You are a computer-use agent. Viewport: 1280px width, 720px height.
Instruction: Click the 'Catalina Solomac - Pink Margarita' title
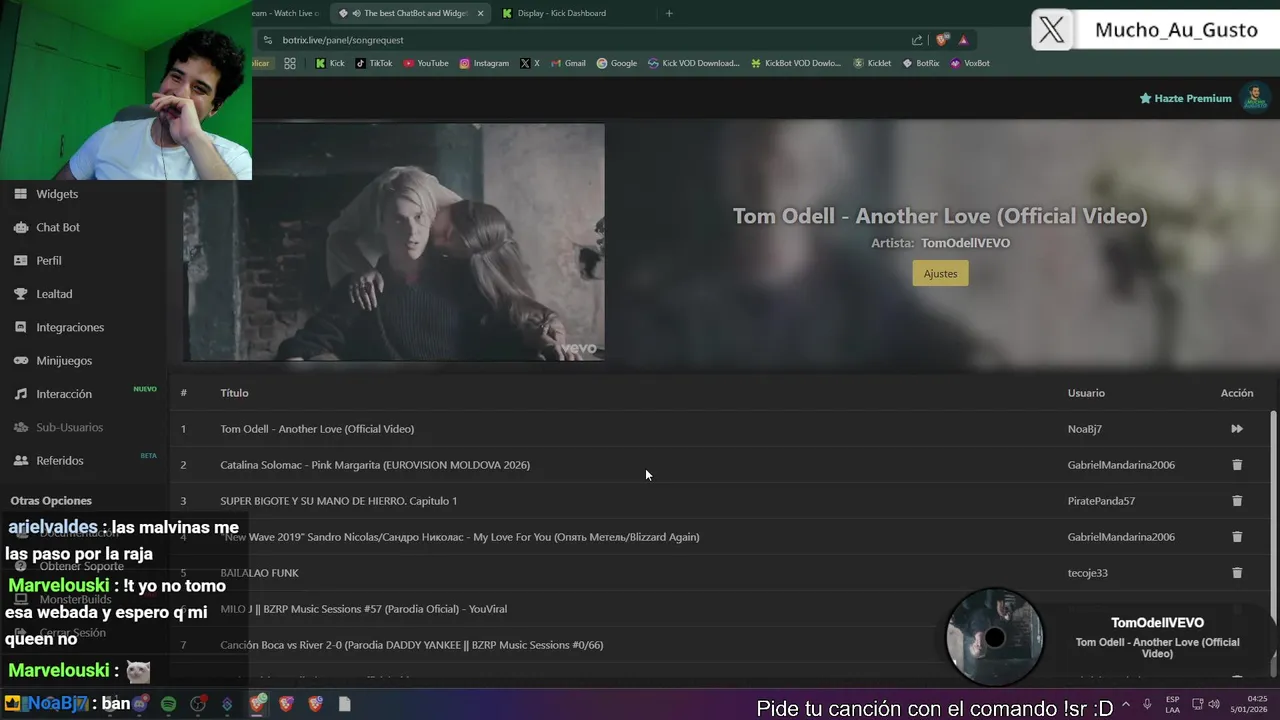point(375,465)
